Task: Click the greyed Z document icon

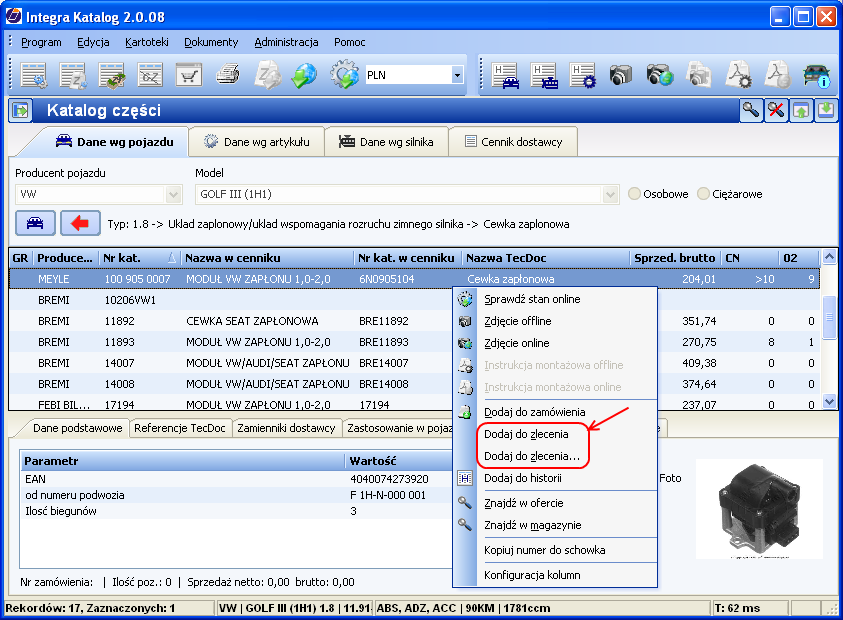Action: pyautogui.click(x=267, y=75)
